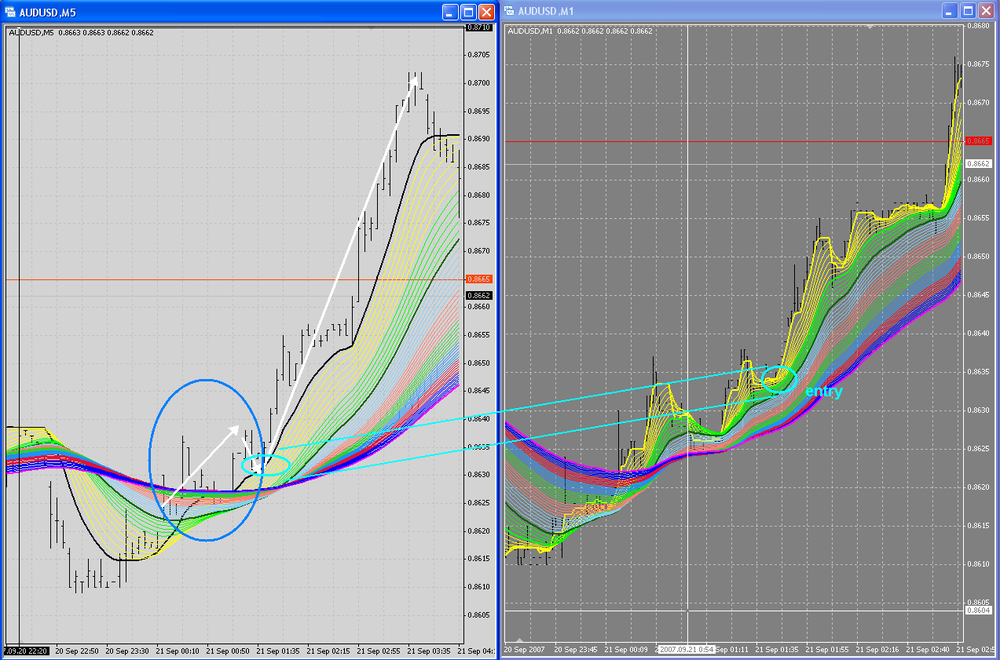Click the 21 Sep 01:55 time label in M1 chart

(x=828, y=650)
